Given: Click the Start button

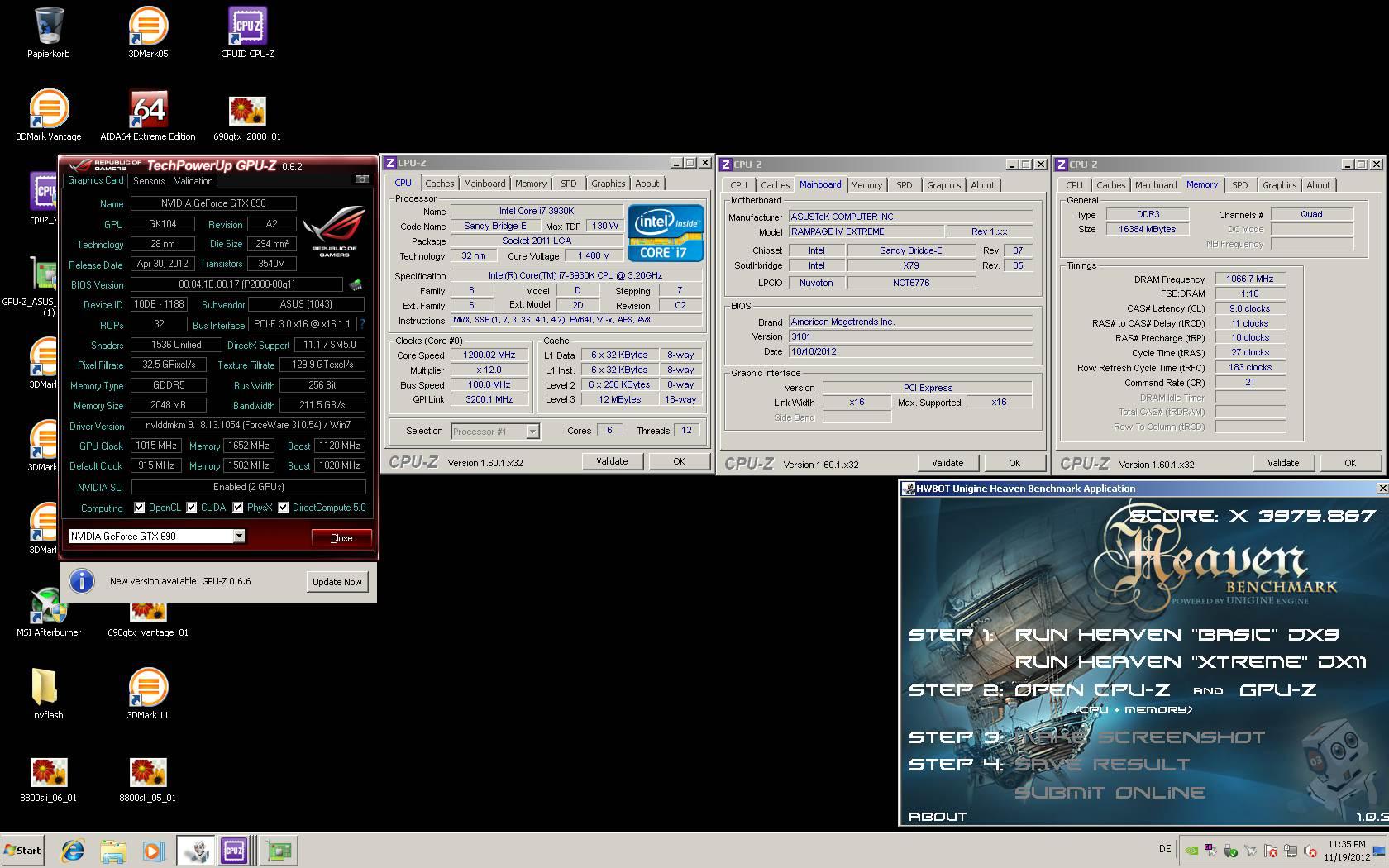Looking at the screenshot, I should click(22, 850).
